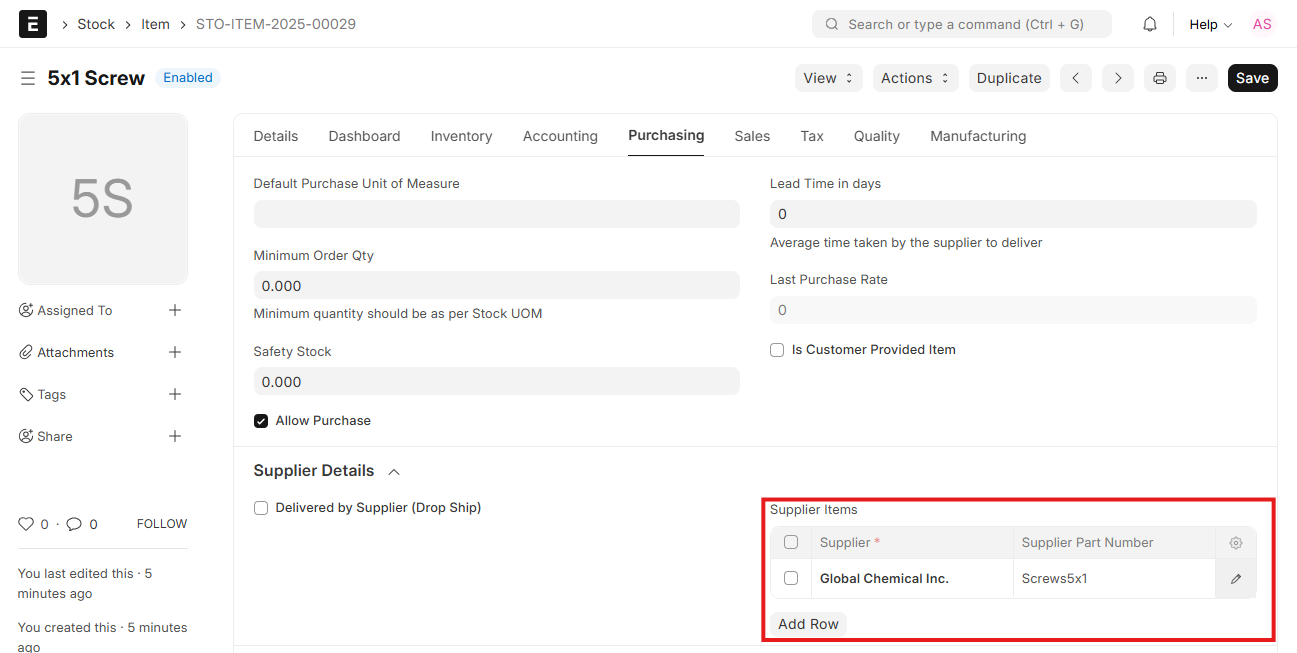
Task: Toggle the sidebar with the hamburger icon
Action: coord(27,77)
